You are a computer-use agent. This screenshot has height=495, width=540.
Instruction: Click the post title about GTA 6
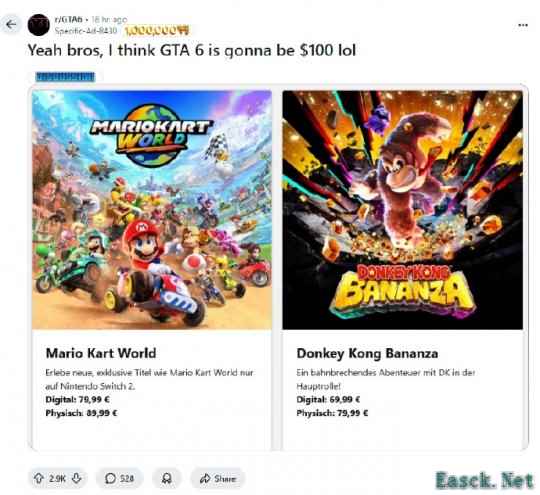coord(191,50)
